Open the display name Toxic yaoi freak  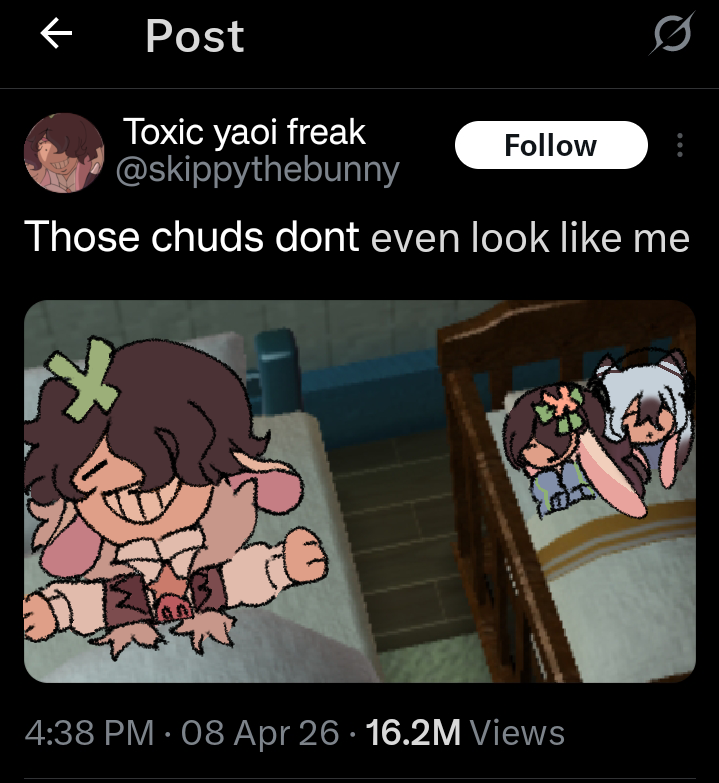244,131
